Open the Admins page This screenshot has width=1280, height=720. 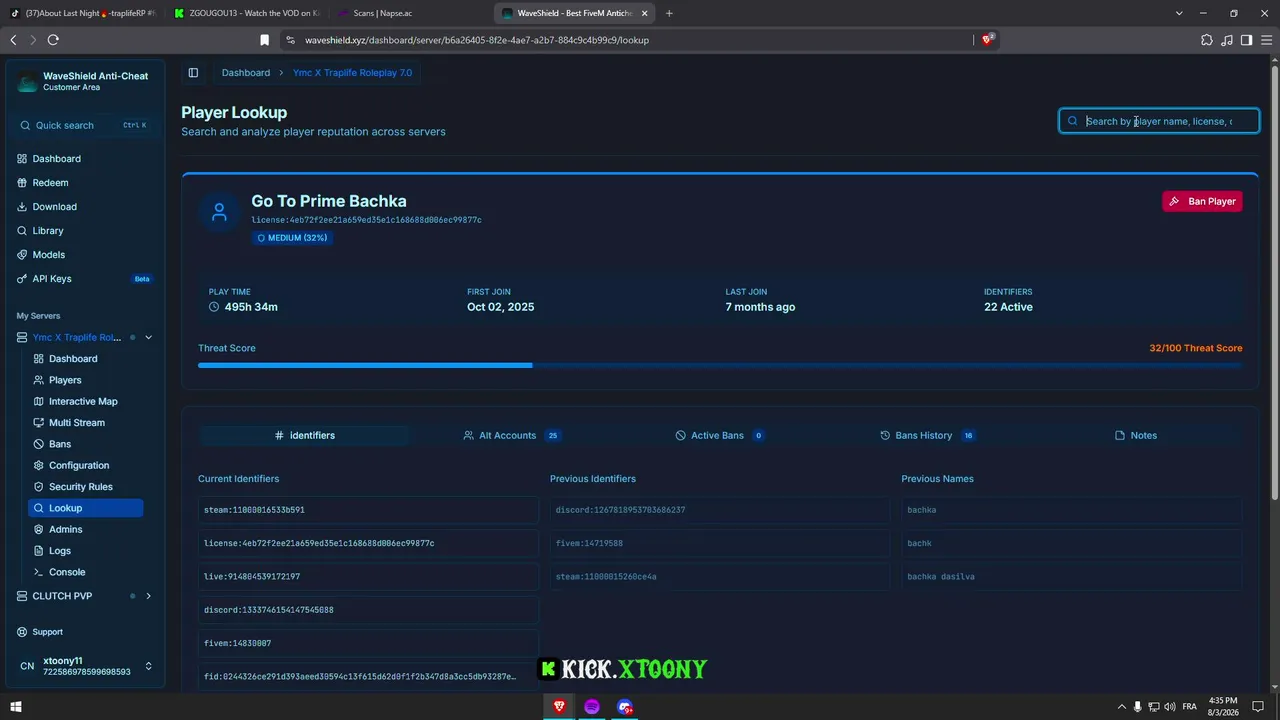[x=66, y=529]
